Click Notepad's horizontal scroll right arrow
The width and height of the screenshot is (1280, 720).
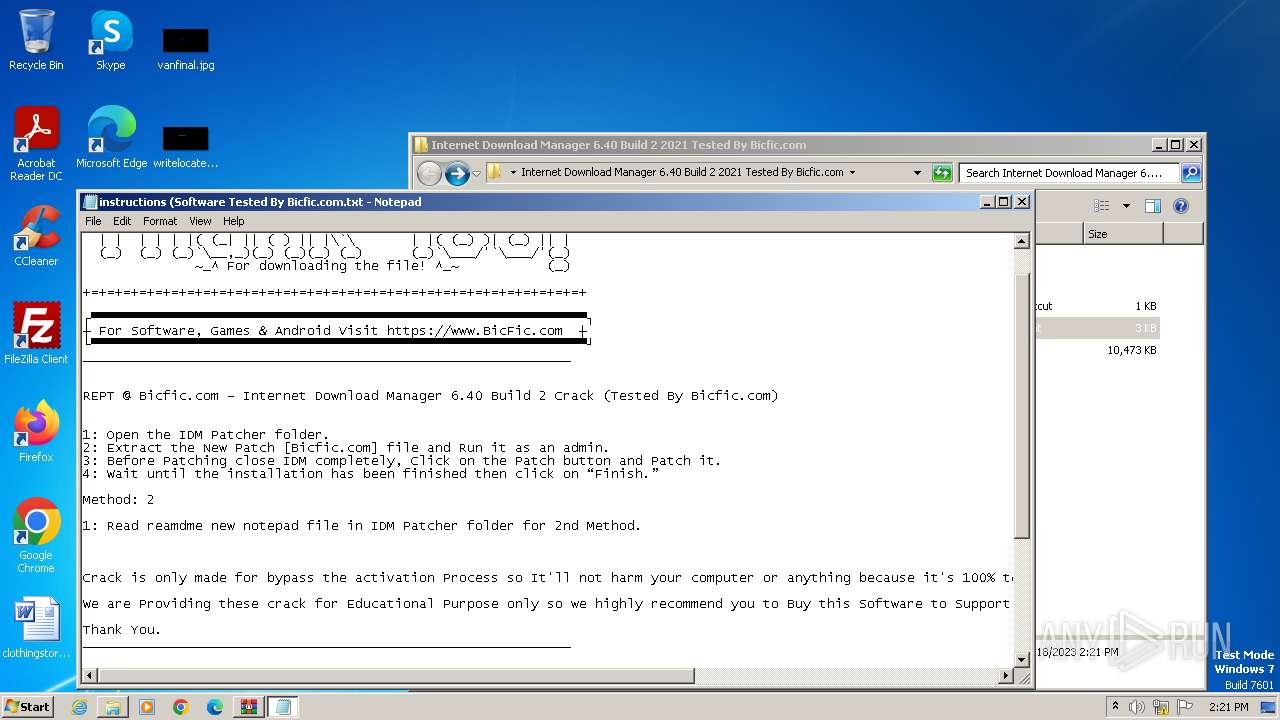point(1006,676)
